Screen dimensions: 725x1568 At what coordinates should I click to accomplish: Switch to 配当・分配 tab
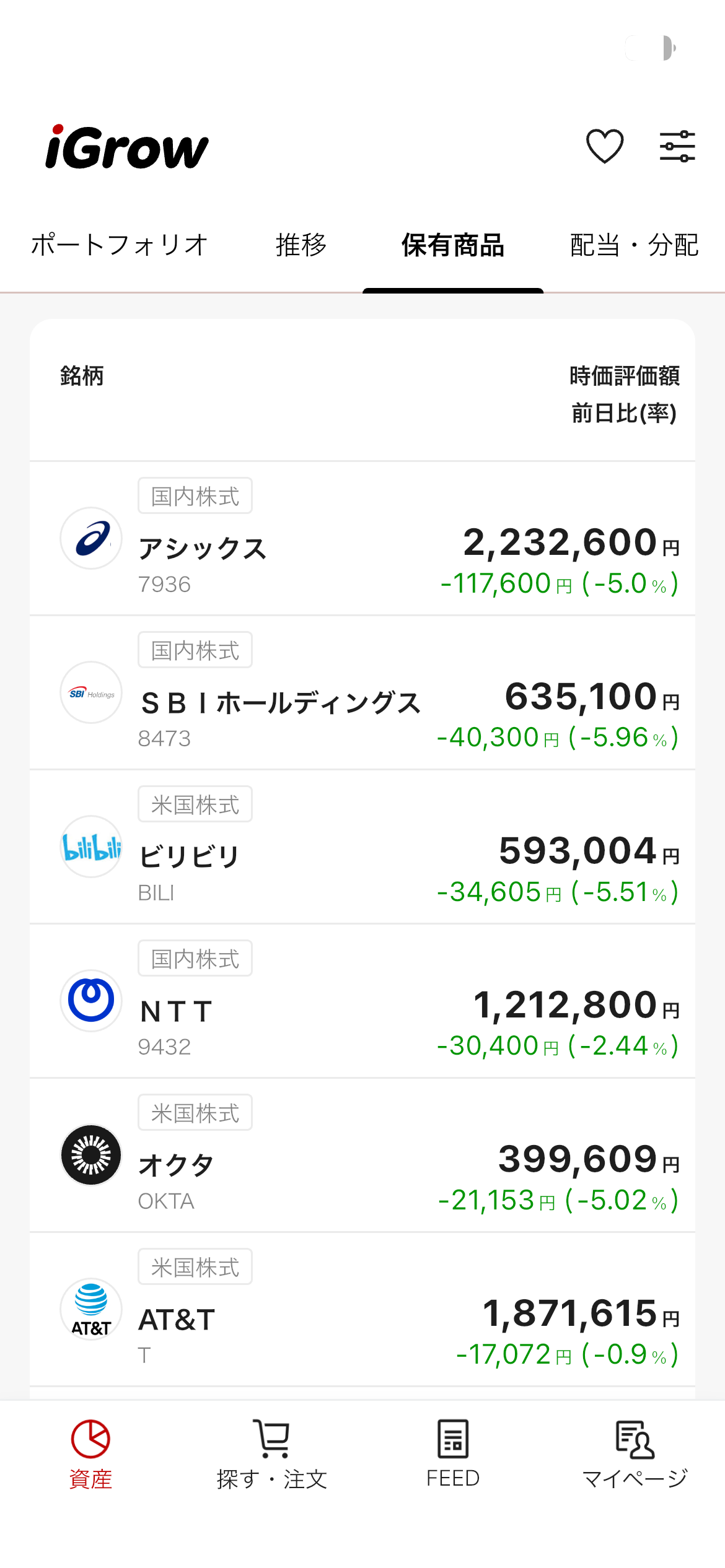(634, 245)
